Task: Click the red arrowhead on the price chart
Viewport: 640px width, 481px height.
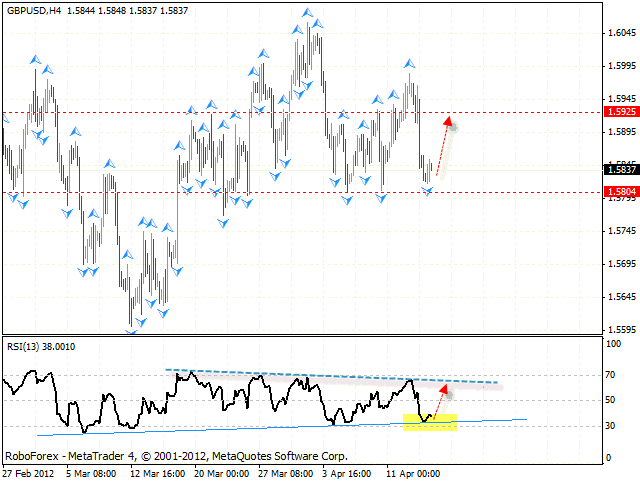Action: point(451,123)
